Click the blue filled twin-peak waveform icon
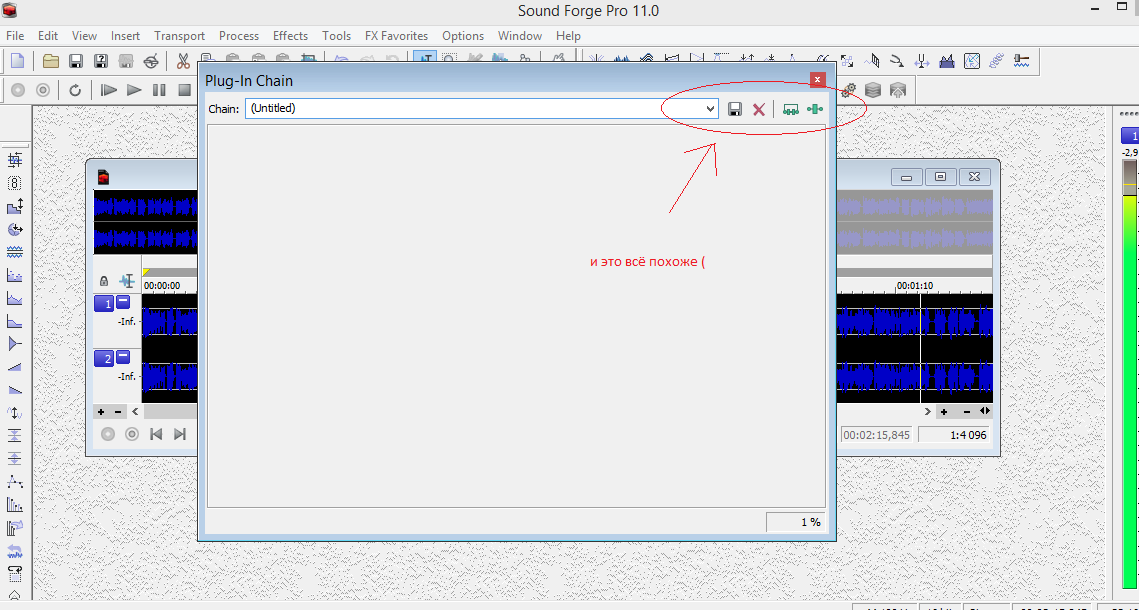 tap(947, 61)
